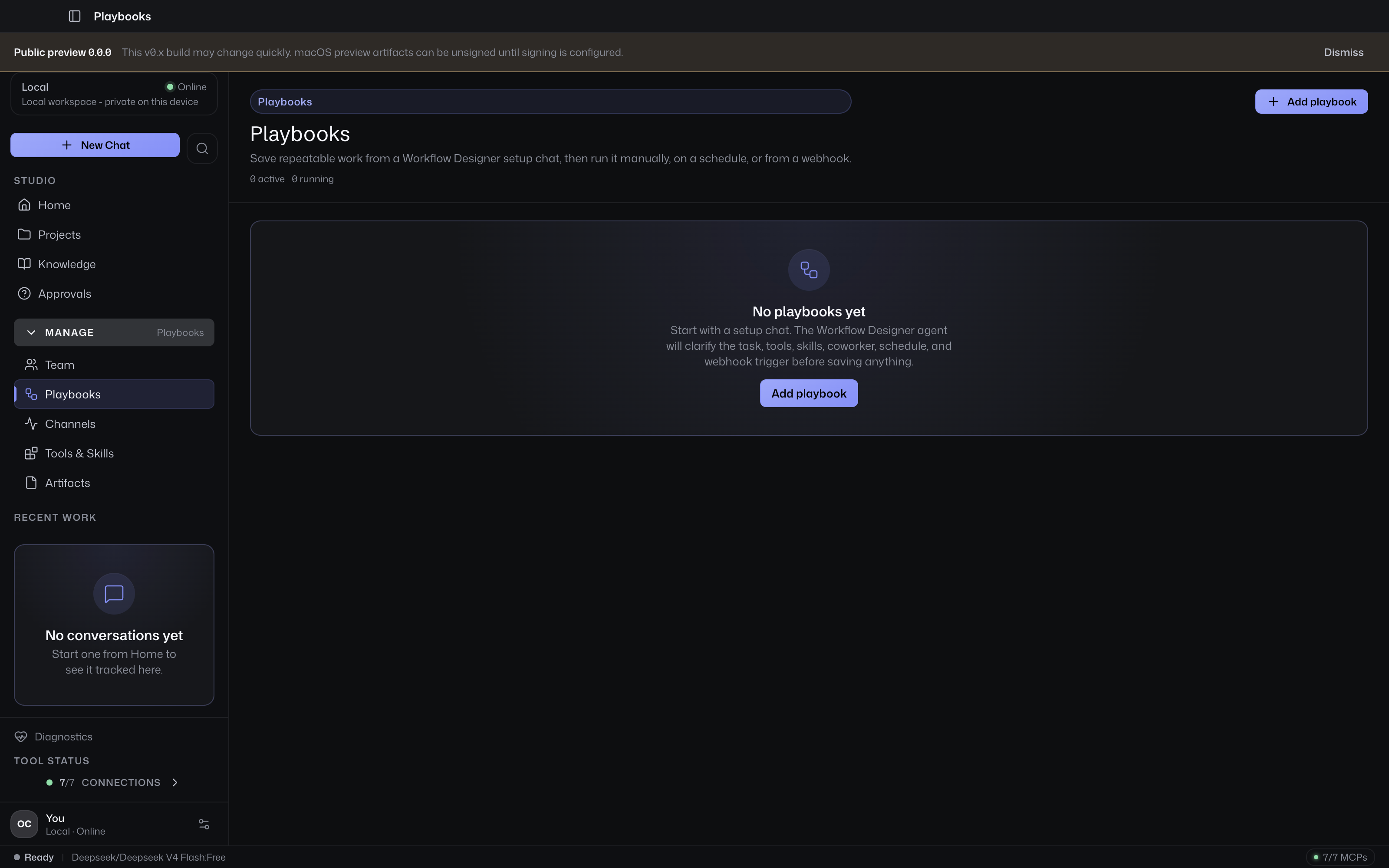The image size is (1389, 868).
Task: Open user settings sliders icon
Action: click(204, 824)
